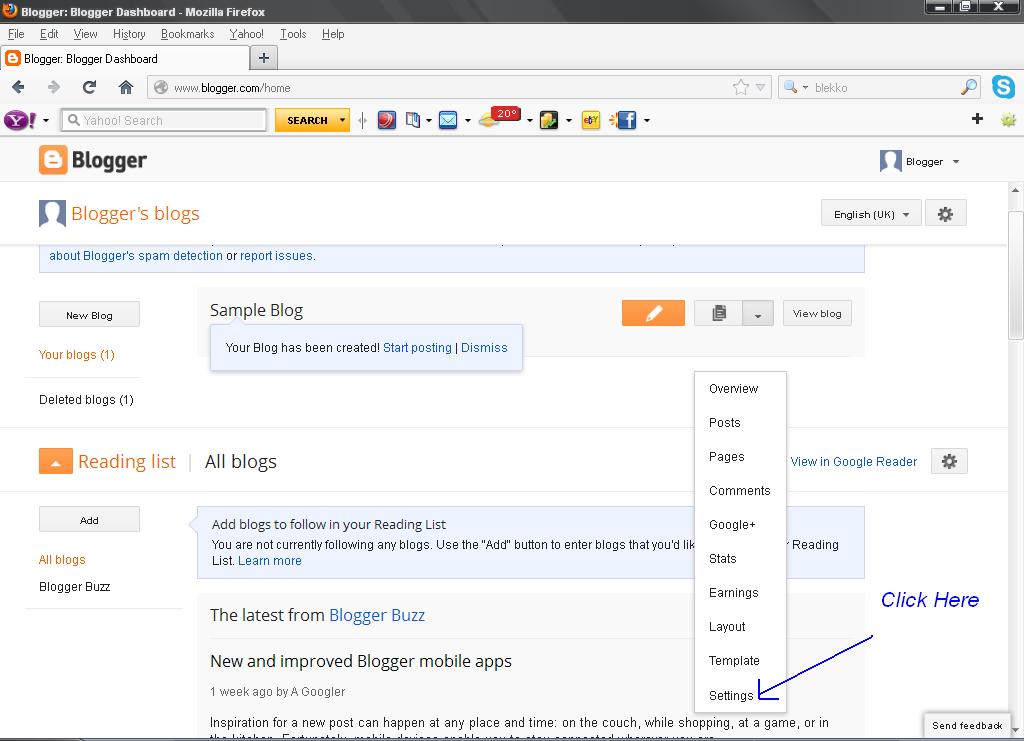Screen dimensions: 1026x741
Task: Click the Learn more link
Action: pos(270,561)
